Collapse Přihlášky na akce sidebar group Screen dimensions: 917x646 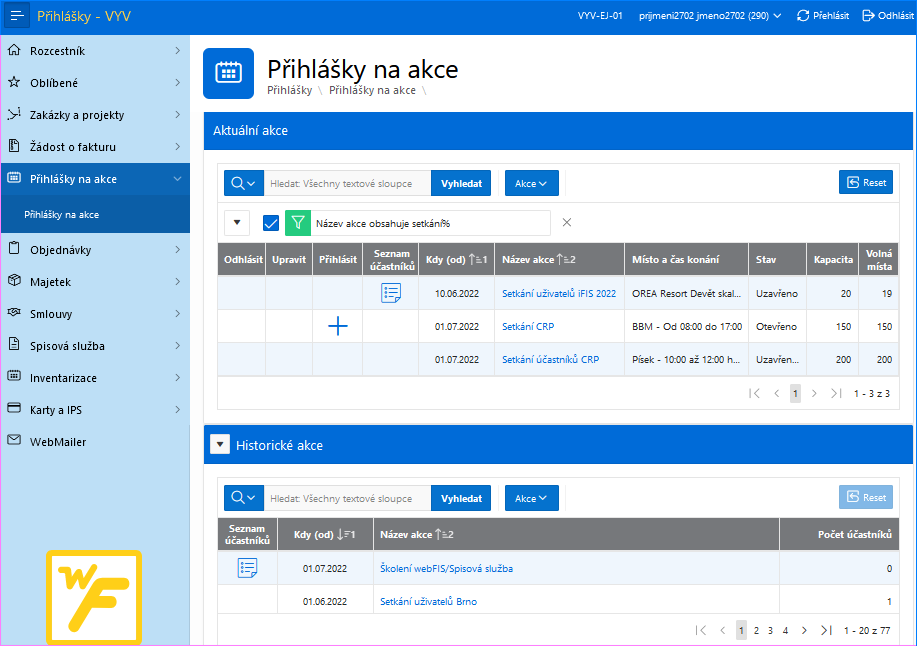177,179
